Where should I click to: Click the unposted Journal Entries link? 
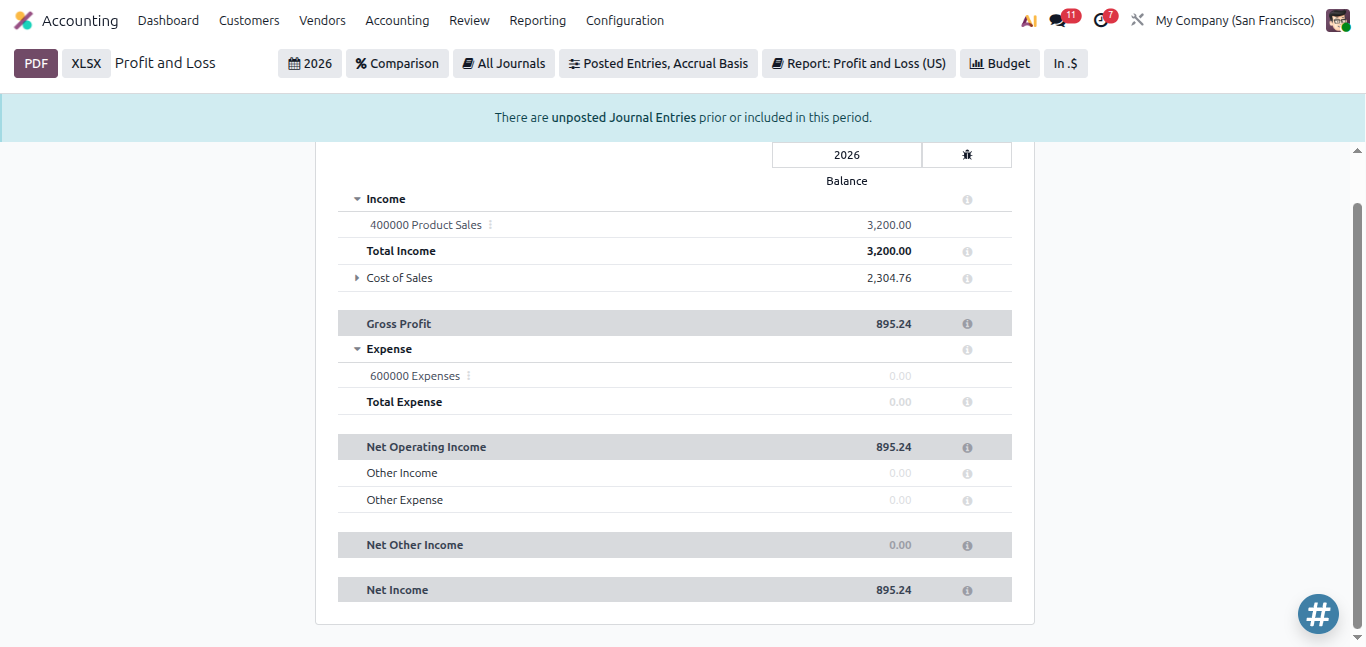pos(624,117)
